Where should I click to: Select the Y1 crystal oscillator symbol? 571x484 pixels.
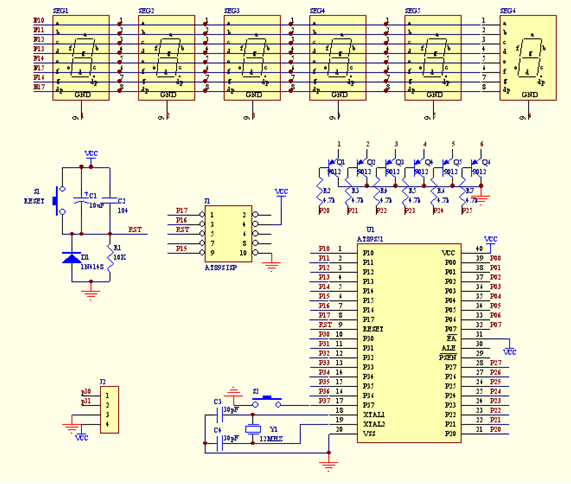(253, 429)
